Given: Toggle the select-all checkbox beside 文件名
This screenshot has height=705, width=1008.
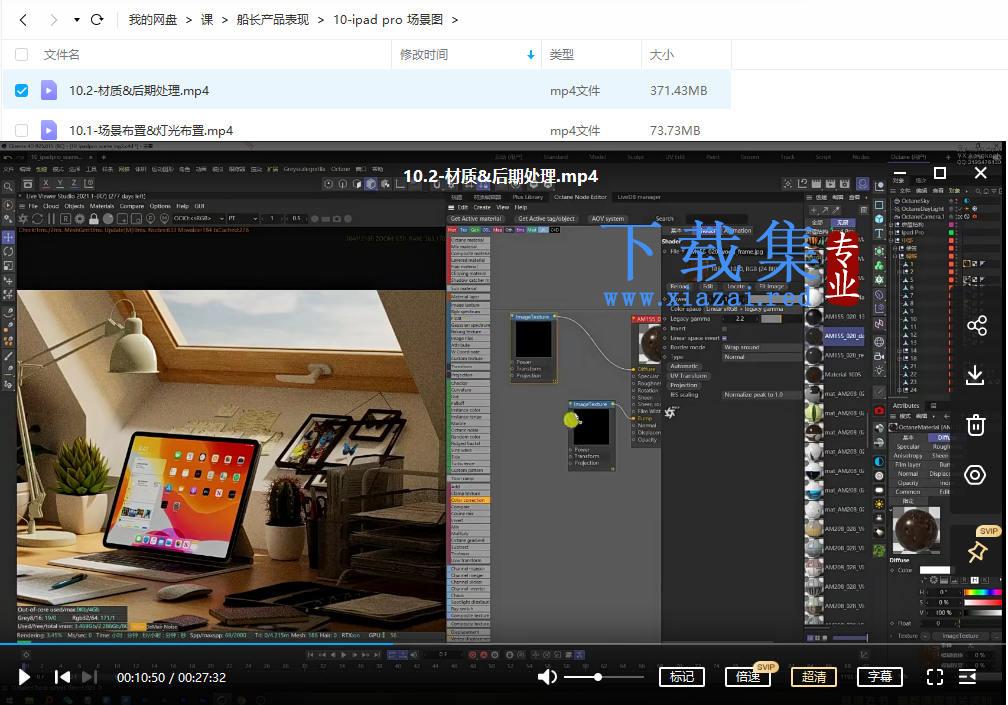Looking at the screenshot, I should 21,55.
